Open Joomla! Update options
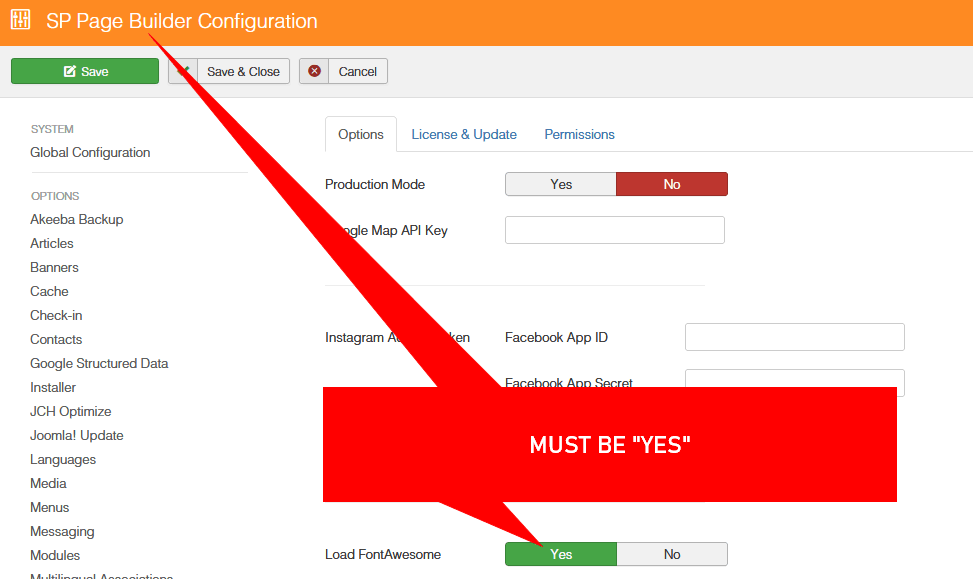This screenshot has width=973, height=579. tap(77, 436)
